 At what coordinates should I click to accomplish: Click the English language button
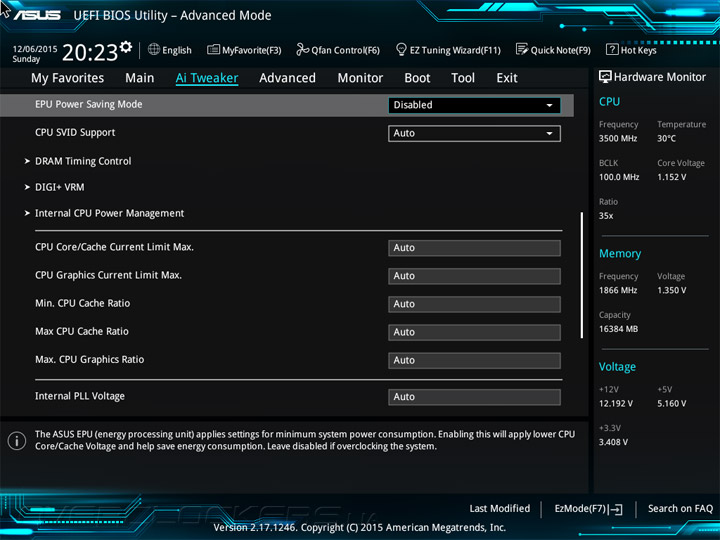pos(177,50)
